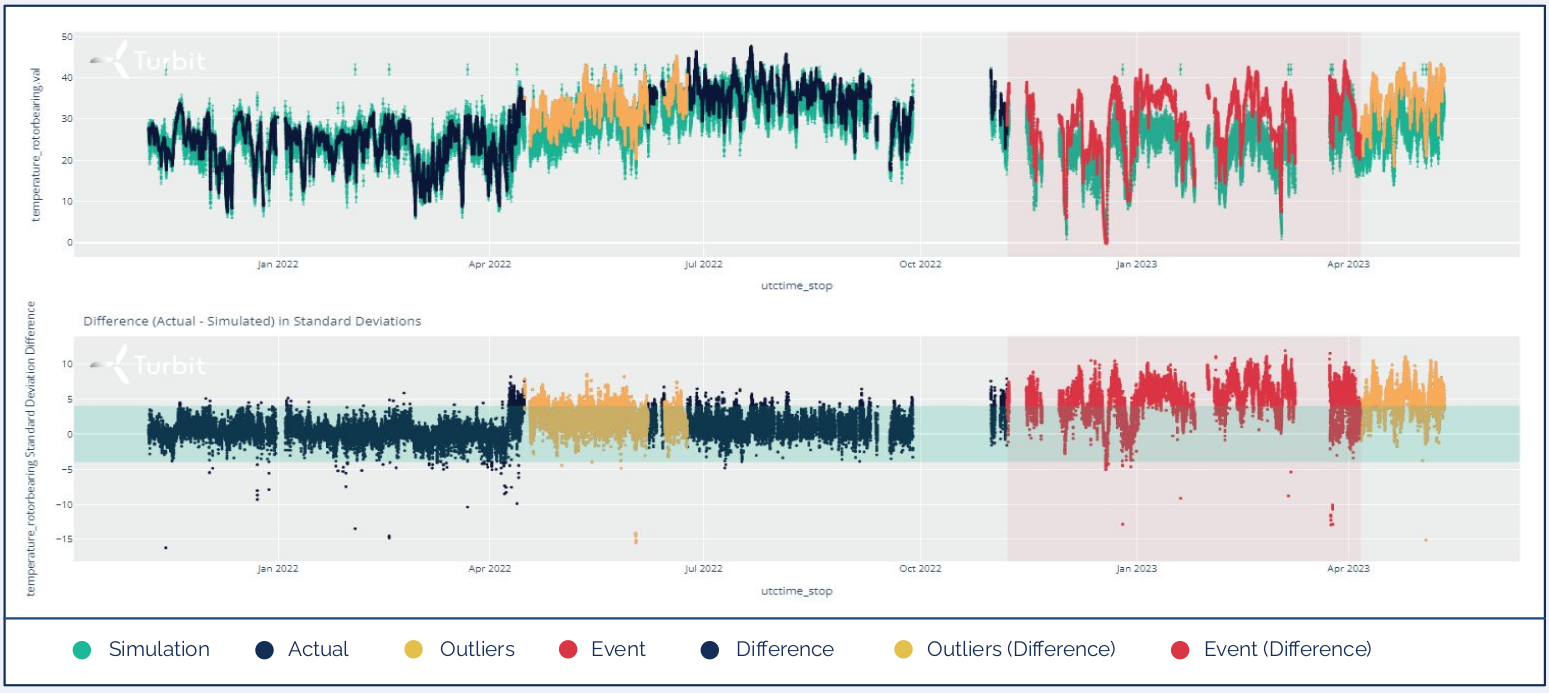Click the yellow Outliers (Difference) color dot
Viewport: 1549px width, 693px height.
coord(904,650)
